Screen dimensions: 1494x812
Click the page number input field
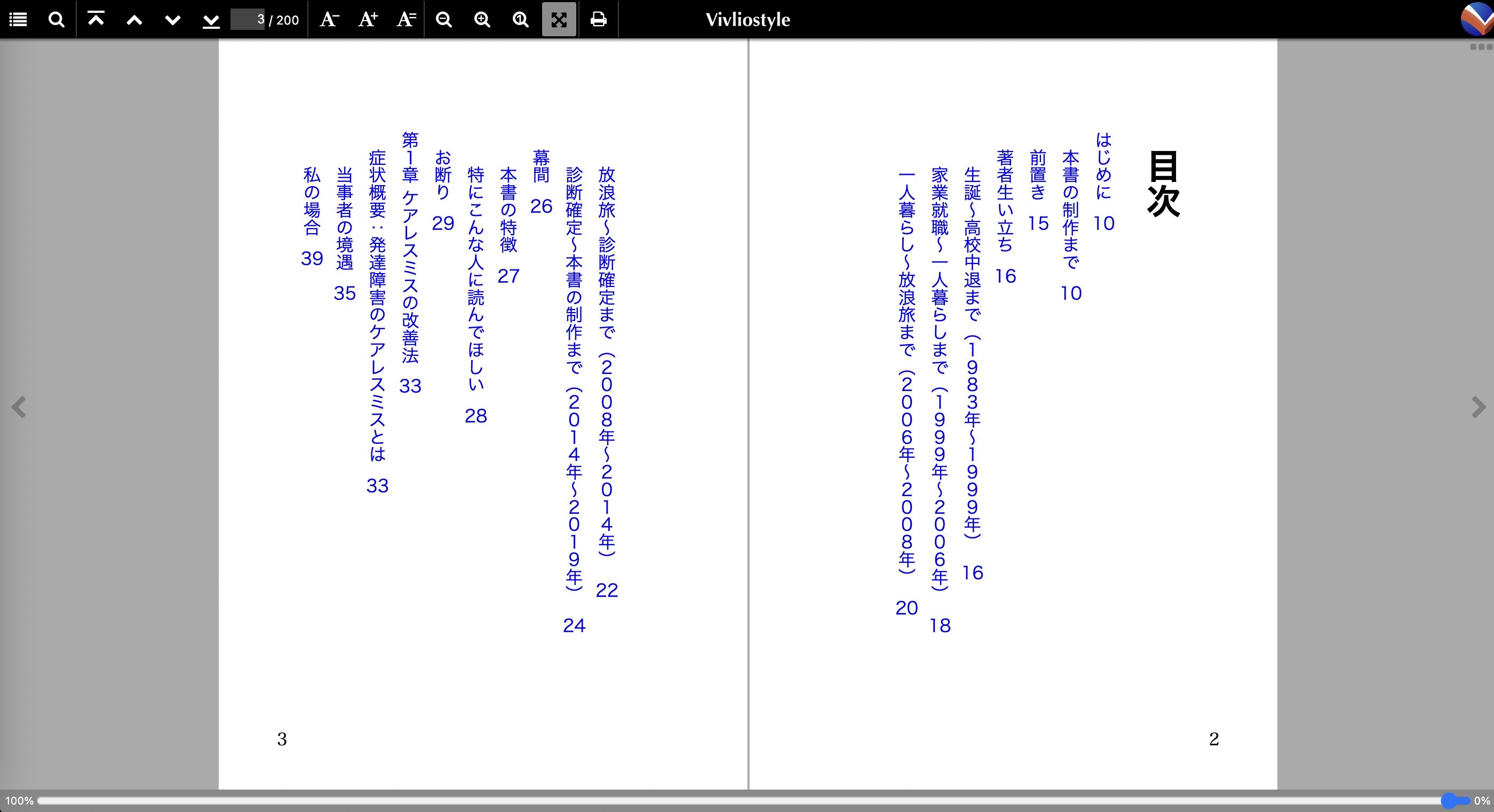[248, 20]
